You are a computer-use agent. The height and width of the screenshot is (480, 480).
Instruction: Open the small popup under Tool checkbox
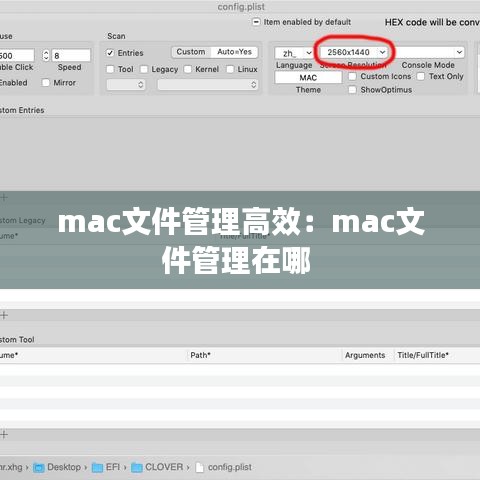point(126,85)
